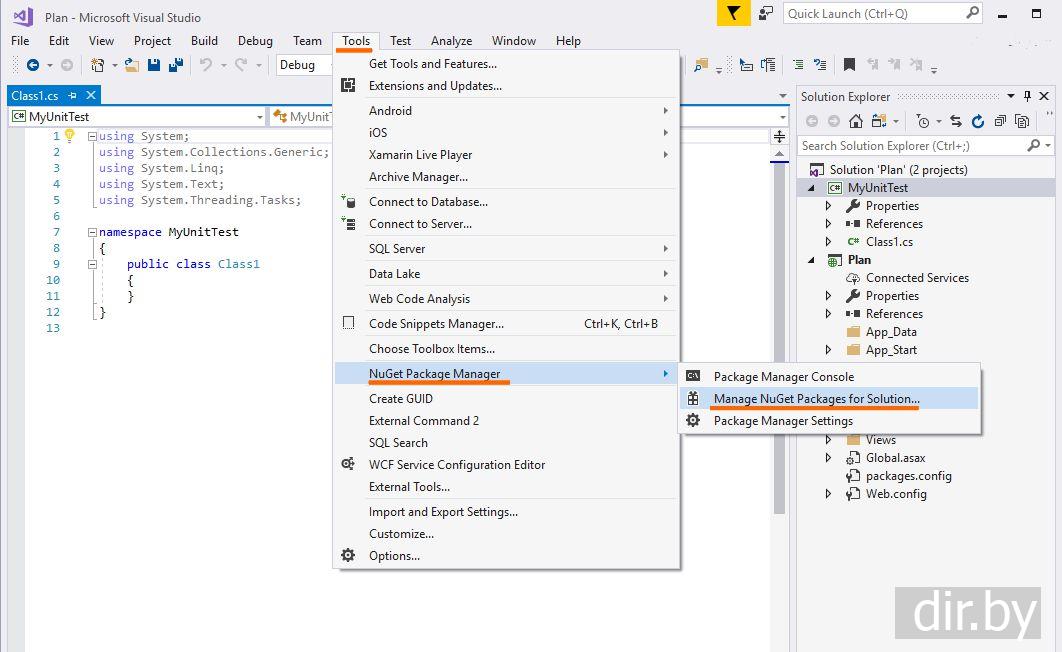Image resolution: width=1062 pixels, height=652 pixels.
Task: Collapse the namespace MyUnitTest code block
Action: 92,232
